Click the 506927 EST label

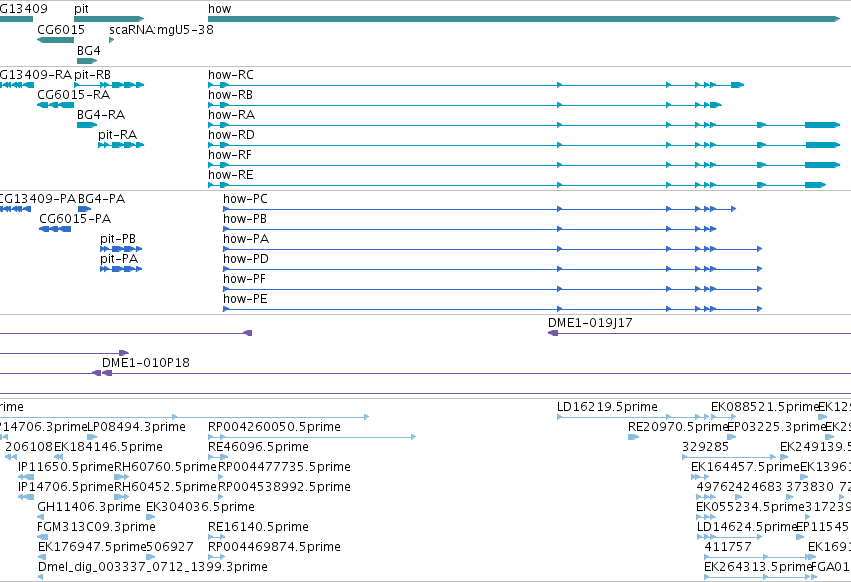[170, 547]
